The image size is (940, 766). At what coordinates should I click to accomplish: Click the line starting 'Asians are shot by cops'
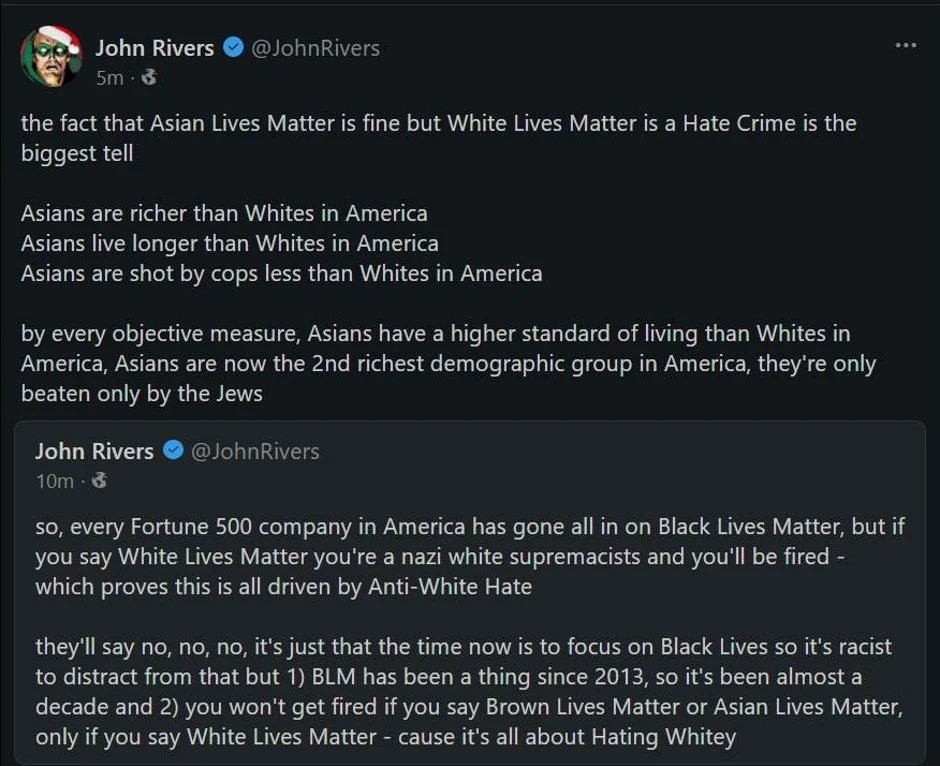pos(282,273)
